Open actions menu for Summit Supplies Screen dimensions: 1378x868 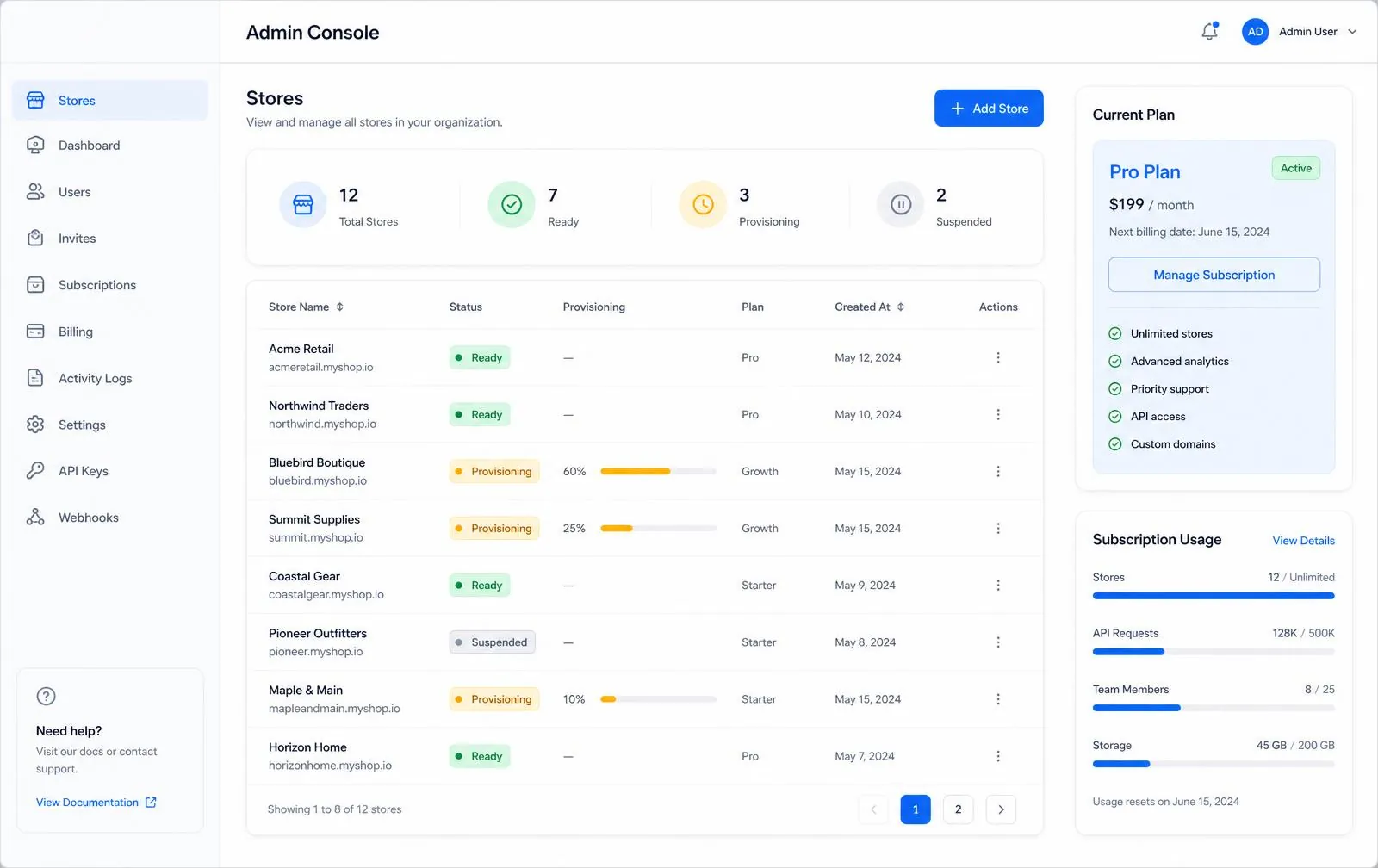[x=998, y=528]
